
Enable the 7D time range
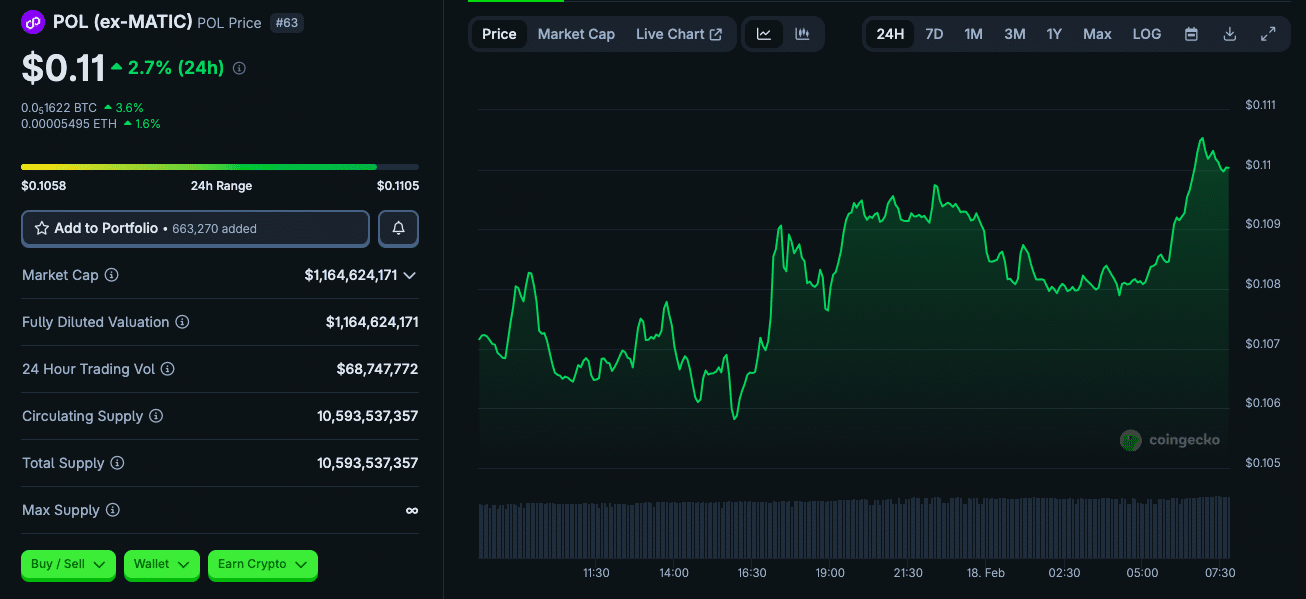point(934,33)
